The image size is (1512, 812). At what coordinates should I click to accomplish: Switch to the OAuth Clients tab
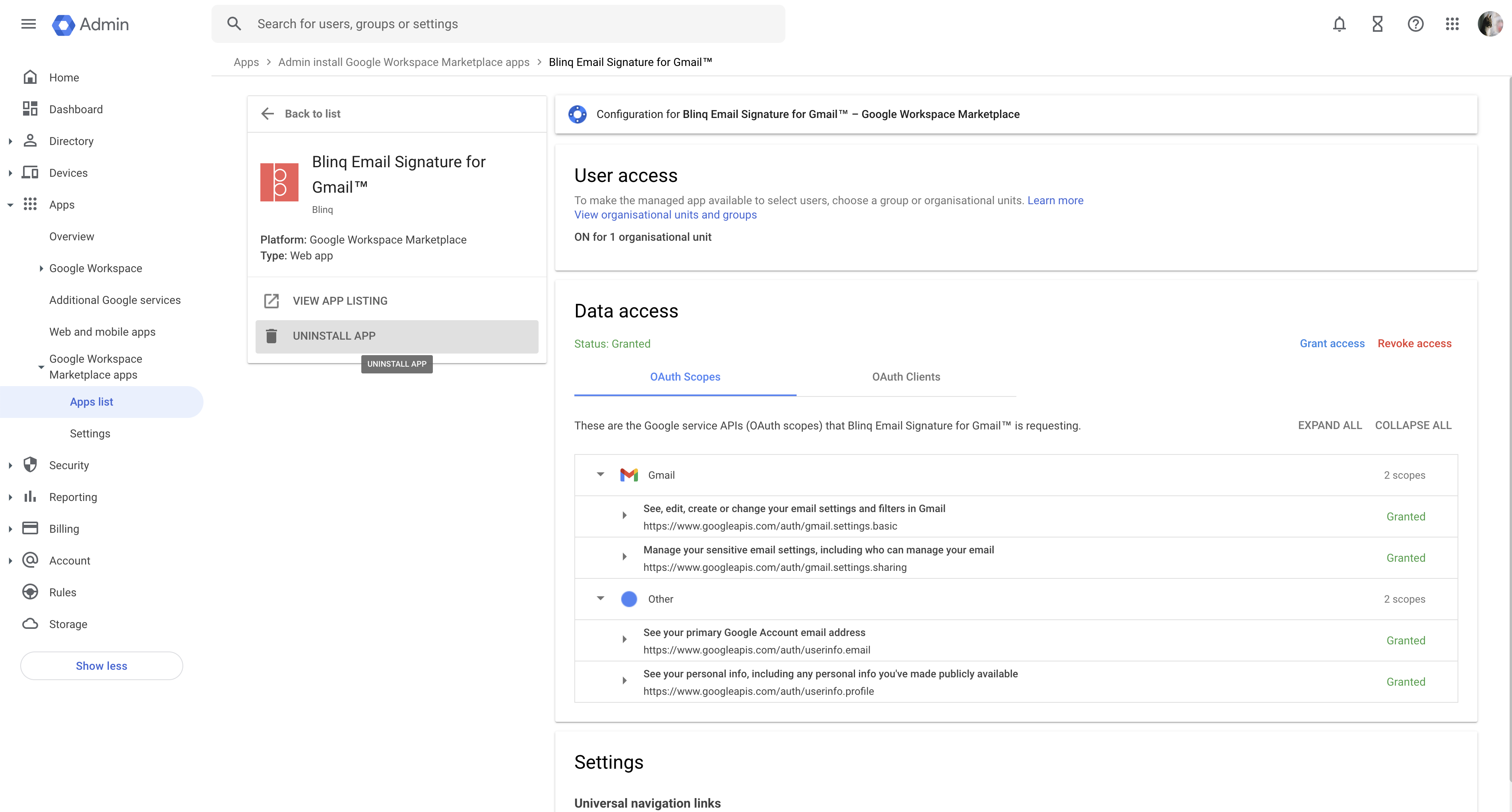coord(906,377)
